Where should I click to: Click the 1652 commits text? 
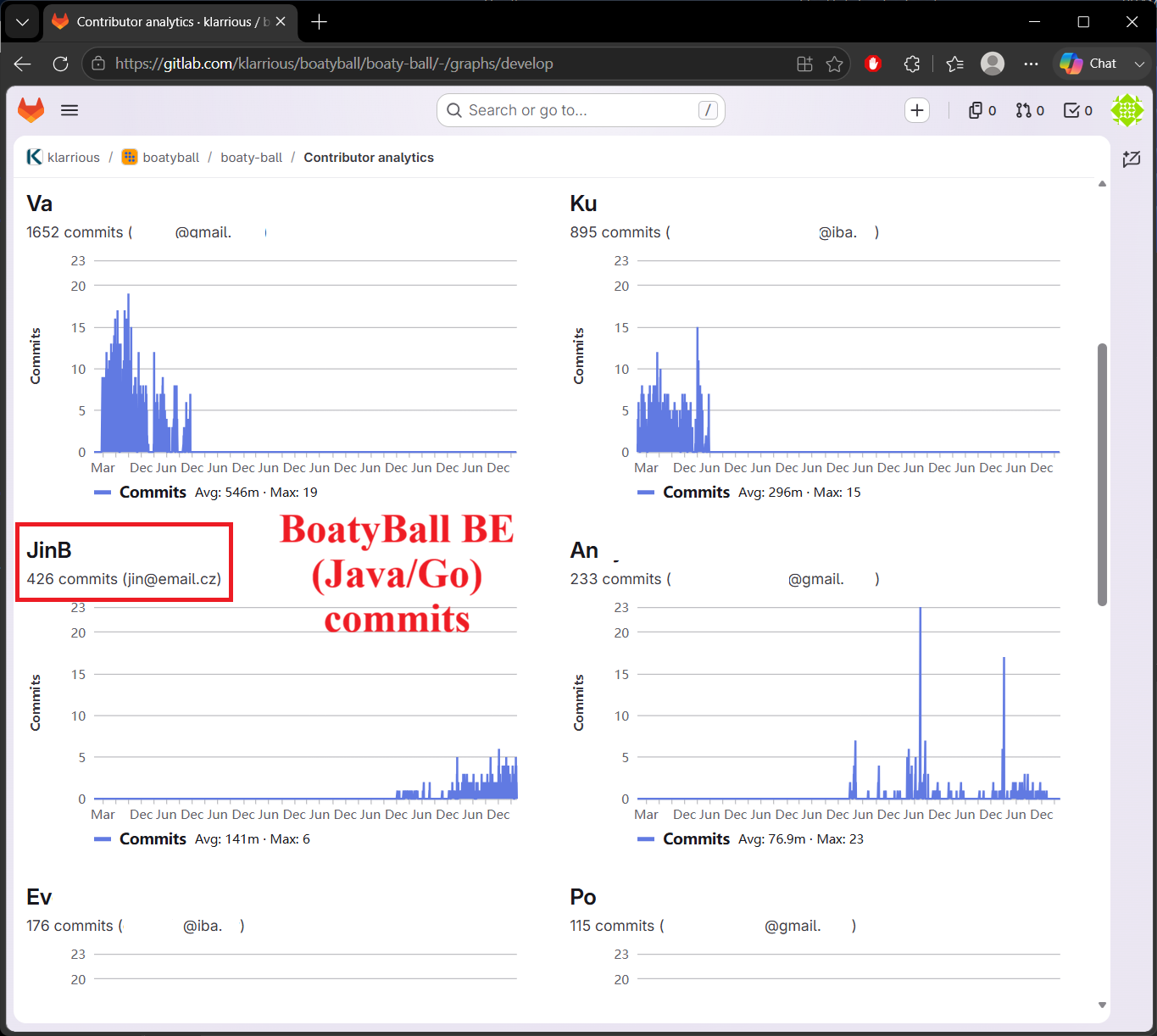75,232
